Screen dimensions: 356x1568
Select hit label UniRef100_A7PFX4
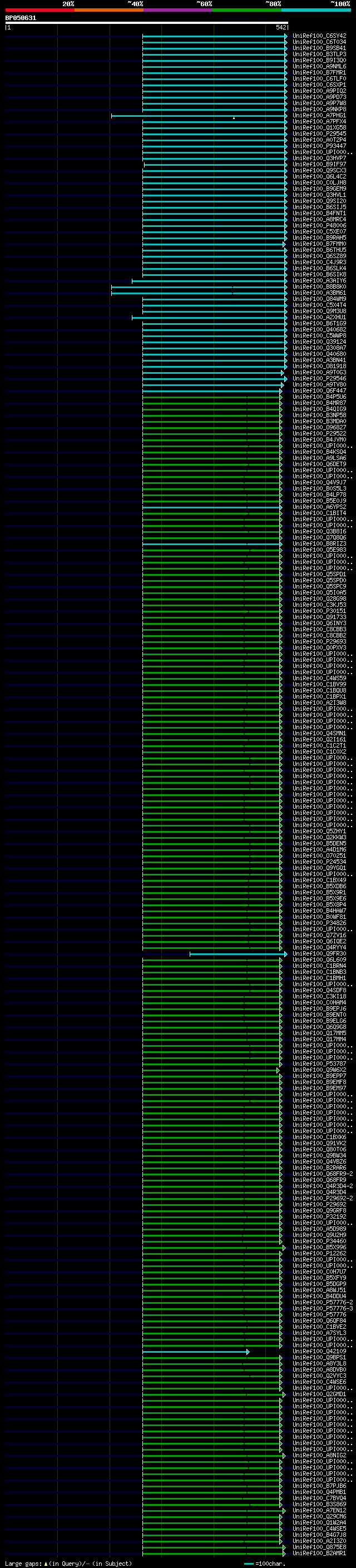pyautogui.click(x=319, y=122)
